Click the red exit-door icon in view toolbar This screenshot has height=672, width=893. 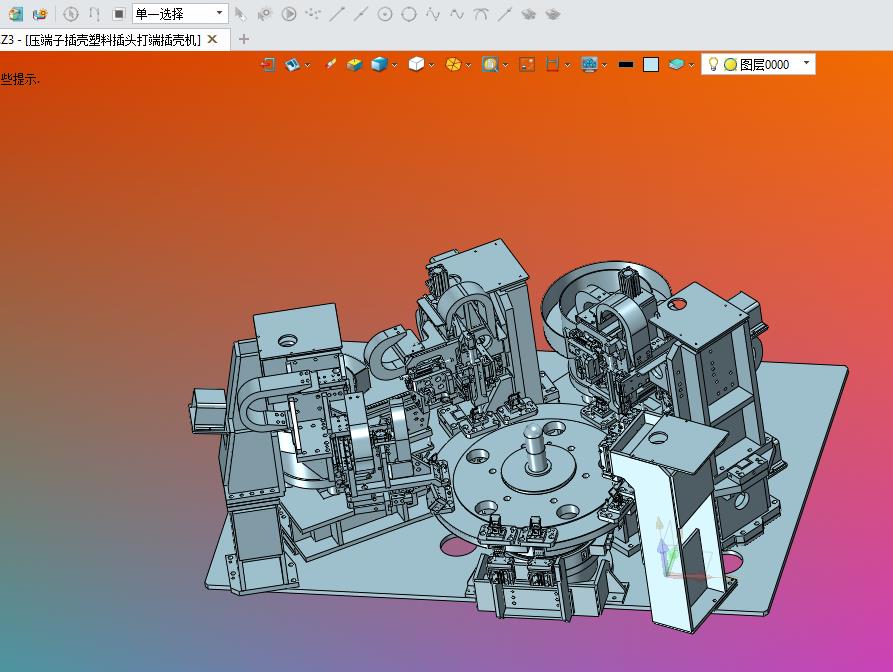[268, 64]
